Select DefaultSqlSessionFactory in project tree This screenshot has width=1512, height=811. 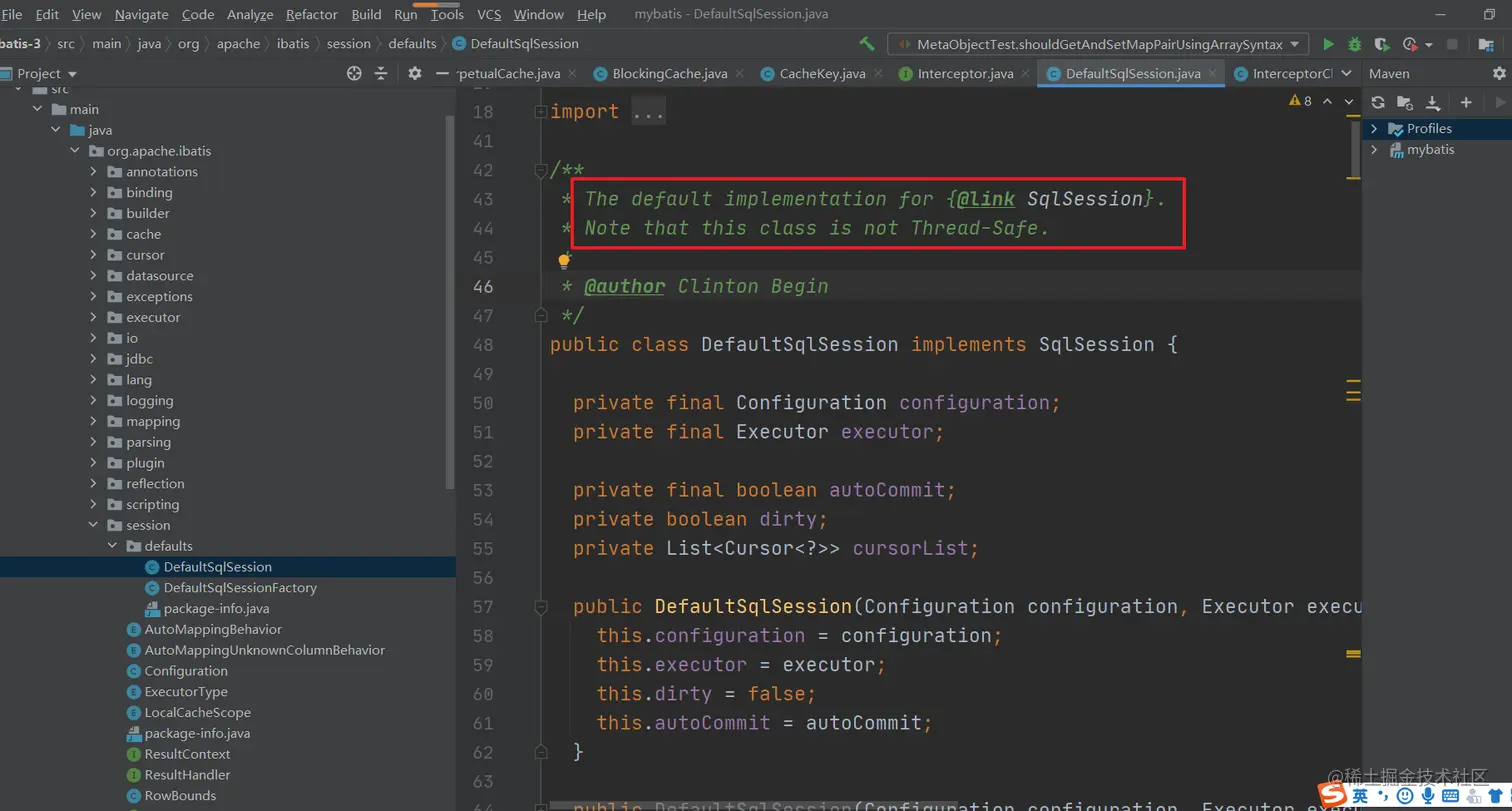pos(240,588)
